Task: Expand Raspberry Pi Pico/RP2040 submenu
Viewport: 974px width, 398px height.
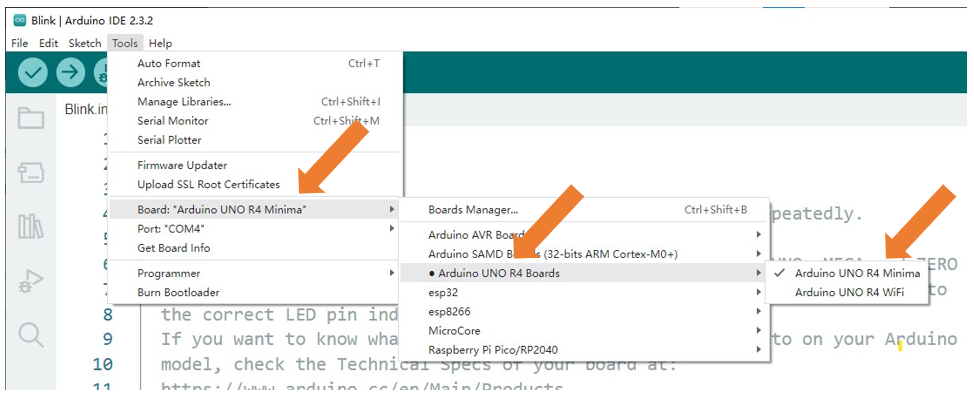Action: (x=584, y=350)
